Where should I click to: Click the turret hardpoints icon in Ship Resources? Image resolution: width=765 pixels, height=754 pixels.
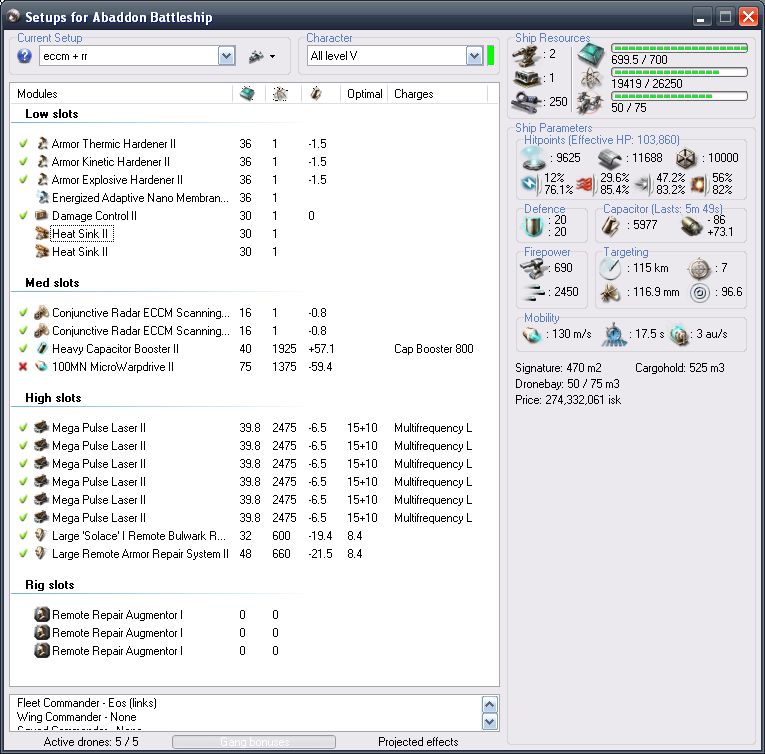tap(526, 55)
